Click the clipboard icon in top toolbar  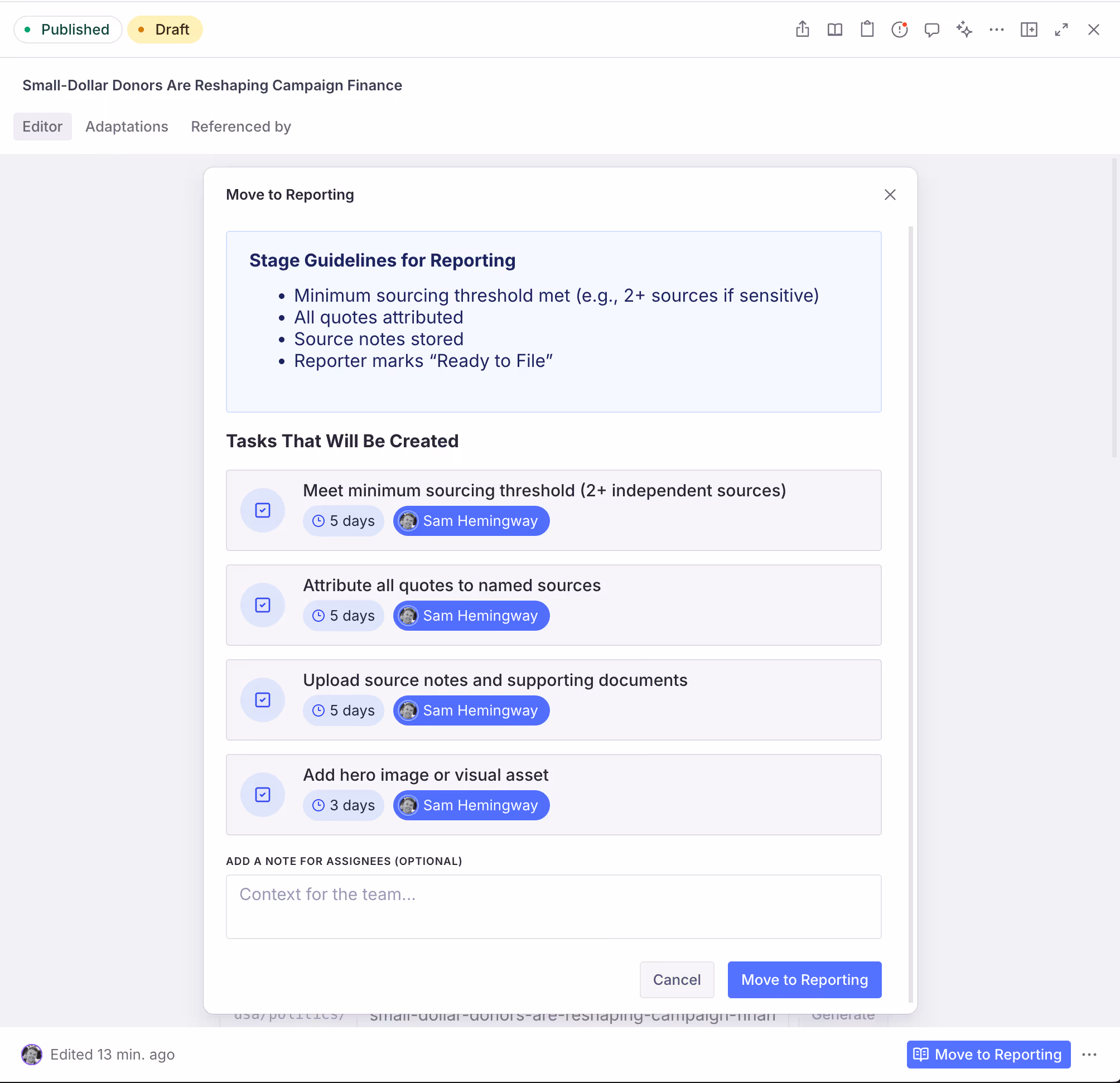[867, 30]
